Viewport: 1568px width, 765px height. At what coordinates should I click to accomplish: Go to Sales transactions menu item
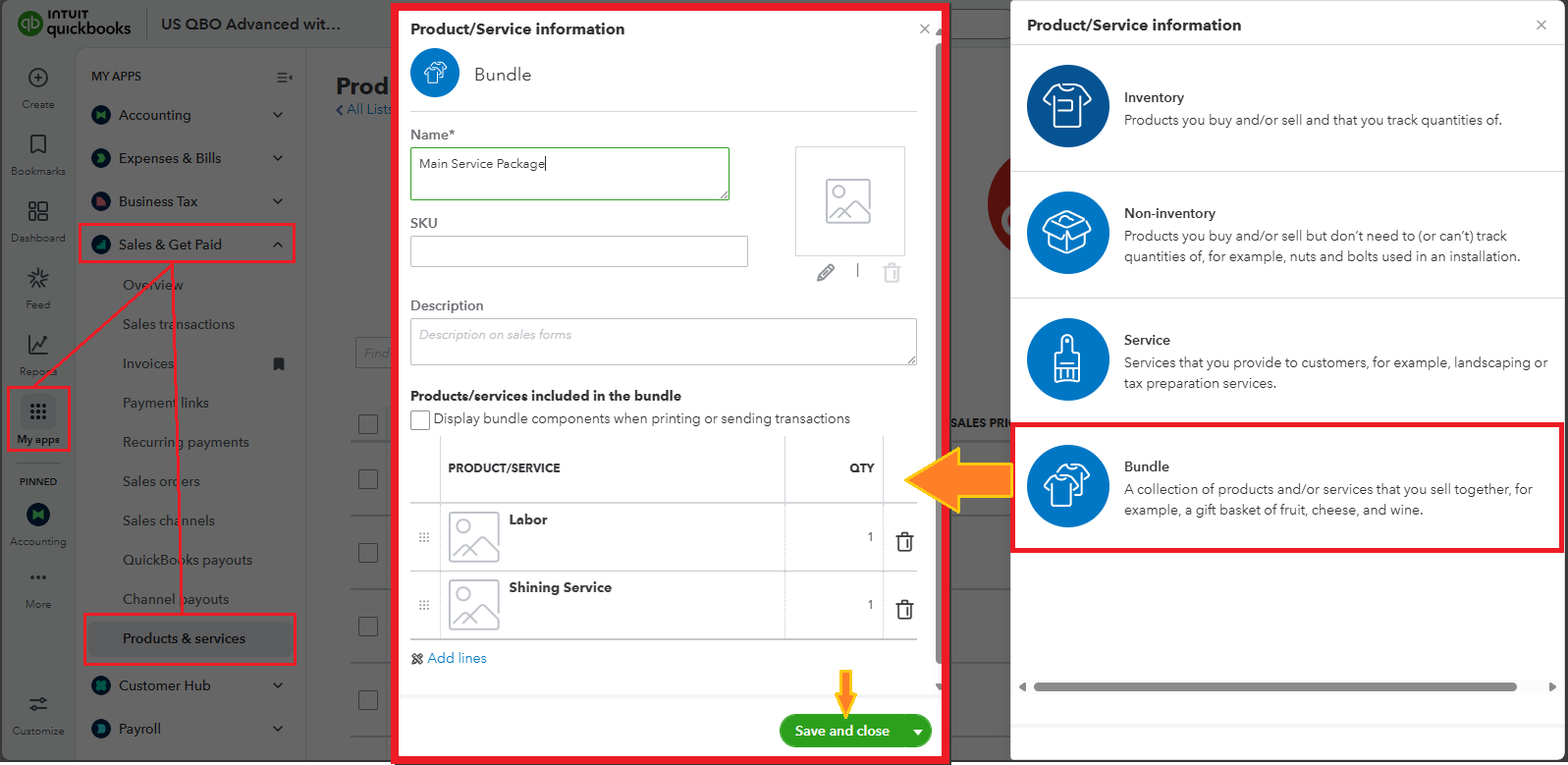[x=179, y=324]
